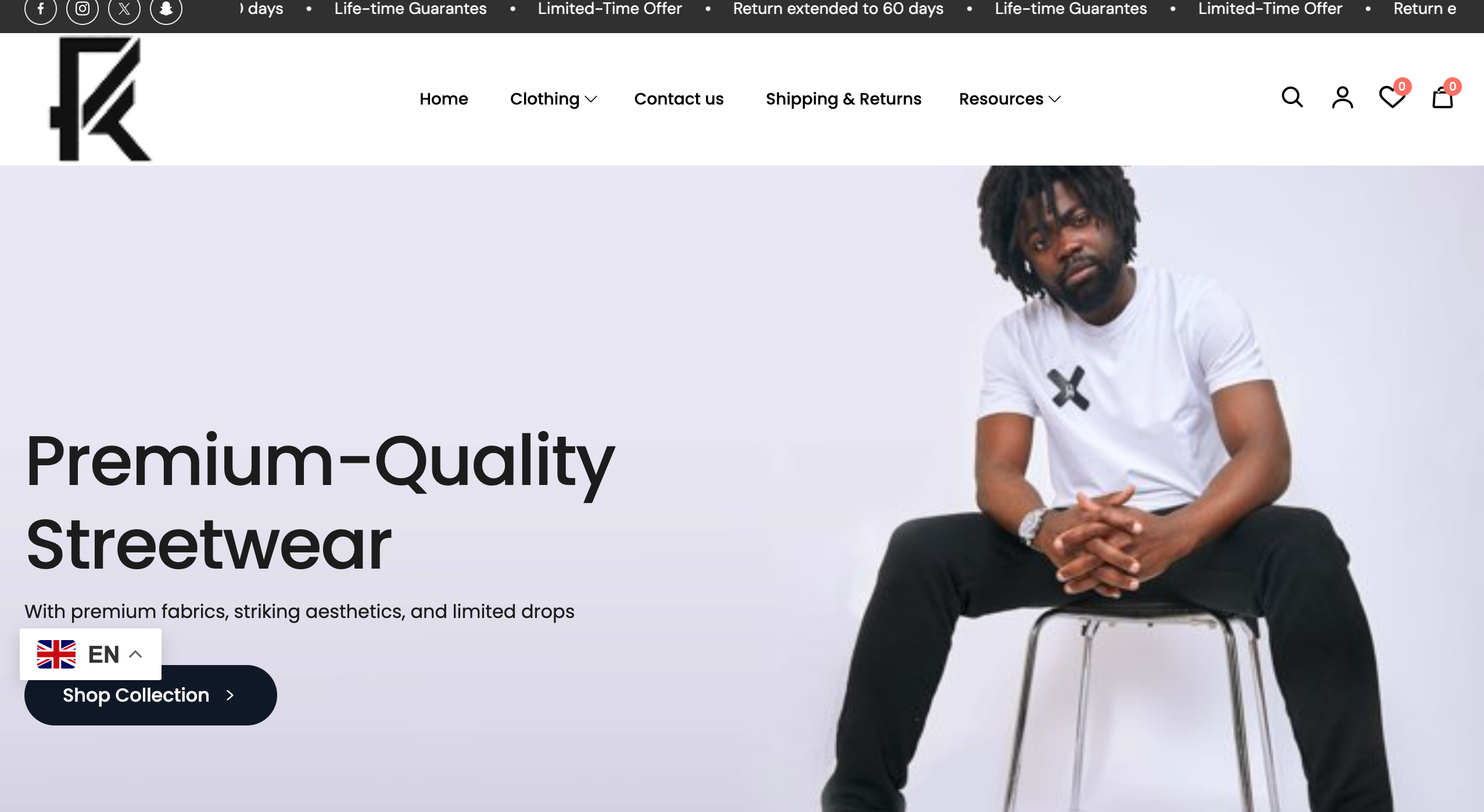Go to the Home menu item
Viewport: 1484px width, 812px height.
click(444, 99)
